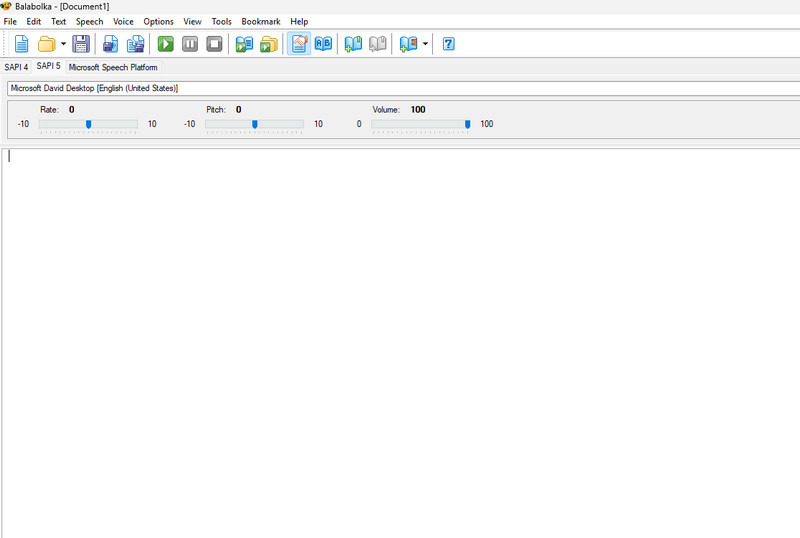Image resolution: width=800 pixels, height=538 pixels.
Task: Pause speech with the pause button
Action: pos(190,44)
